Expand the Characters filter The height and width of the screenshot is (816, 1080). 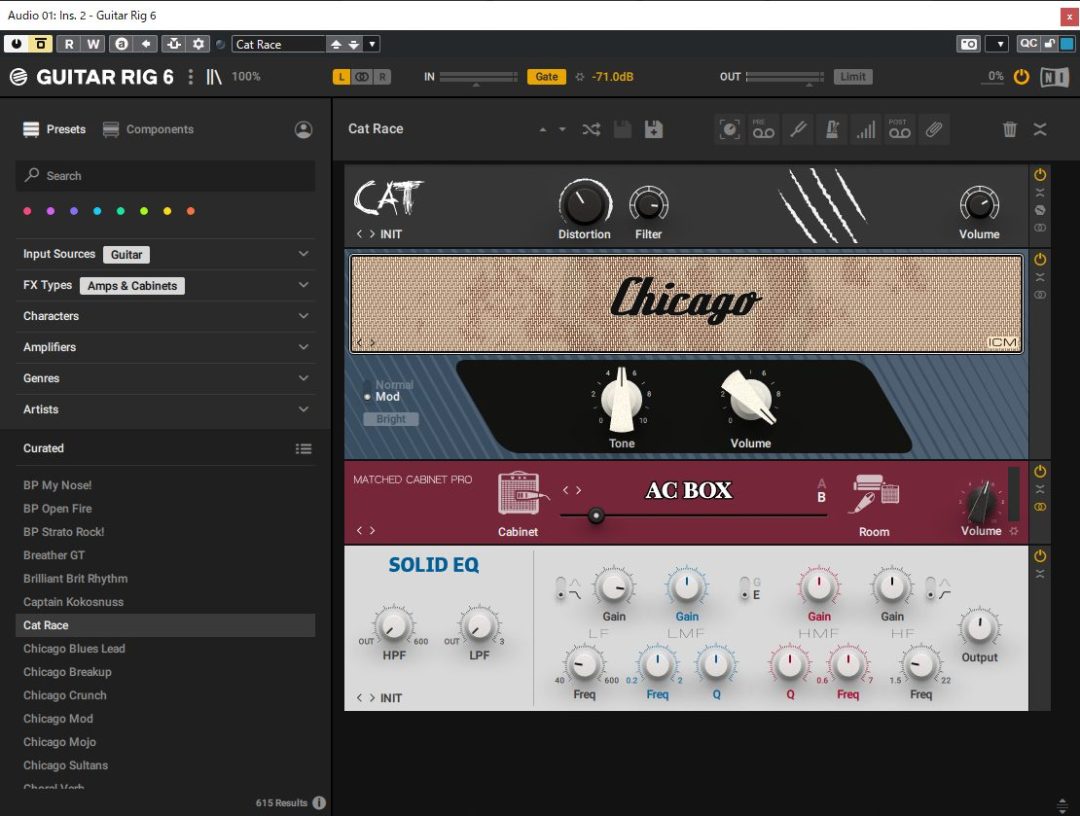click(303, 316)
